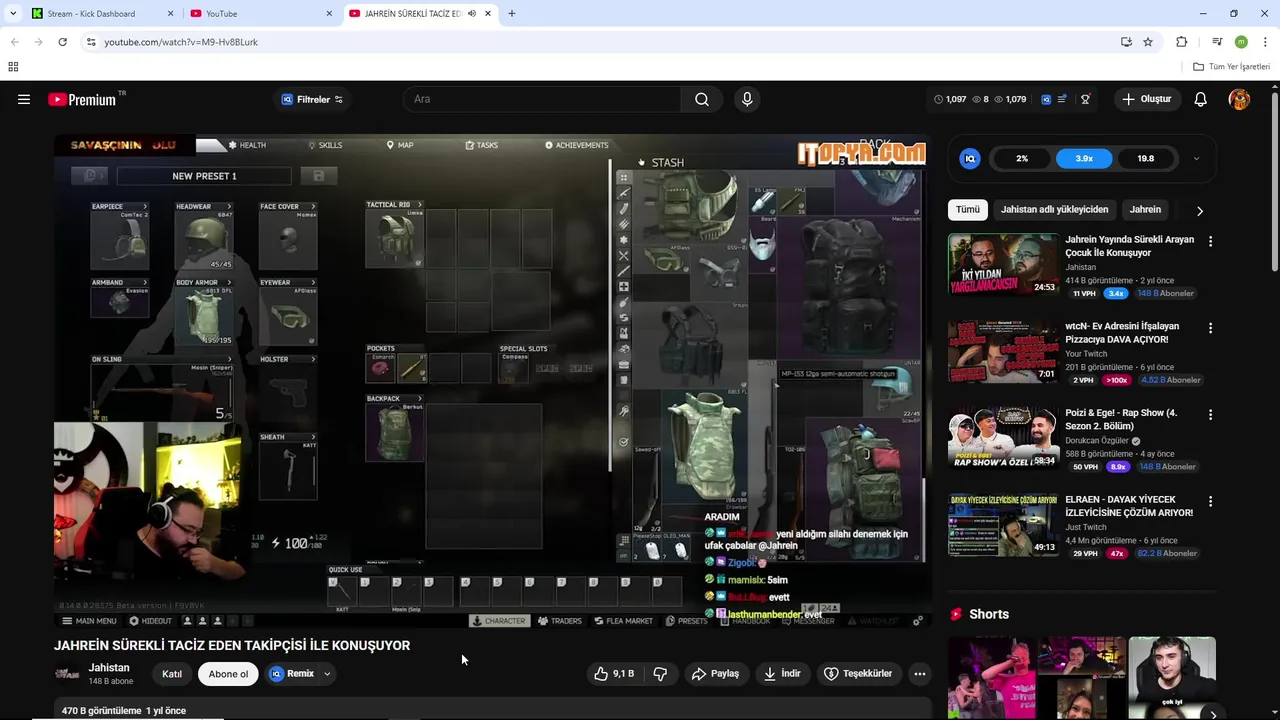Open the Jahistan channel avatar
Screen dimensions: 1280x720
(67, 673)
